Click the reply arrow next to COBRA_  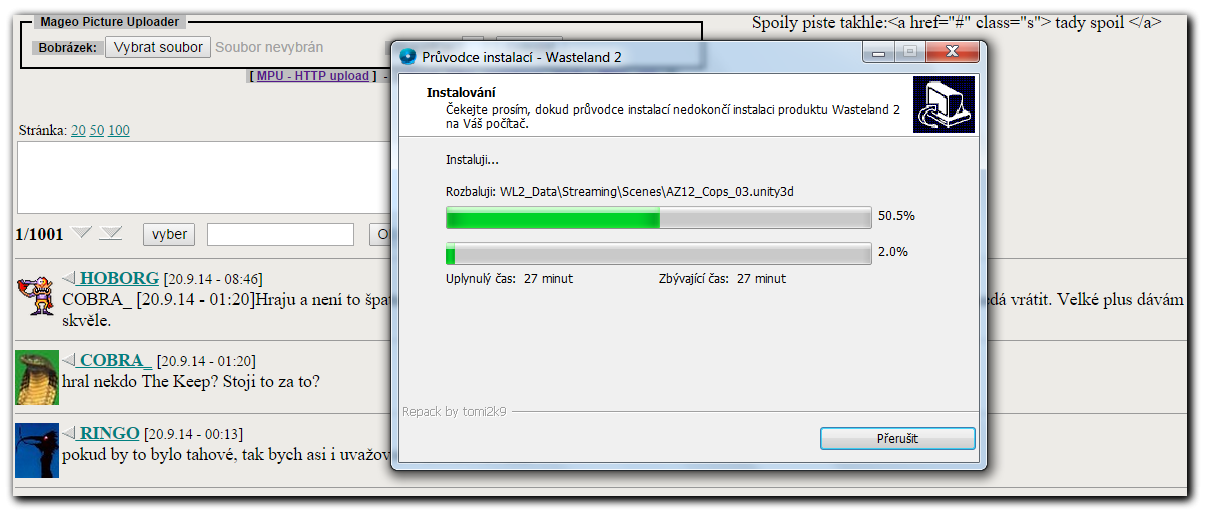[x=69, y=360]
